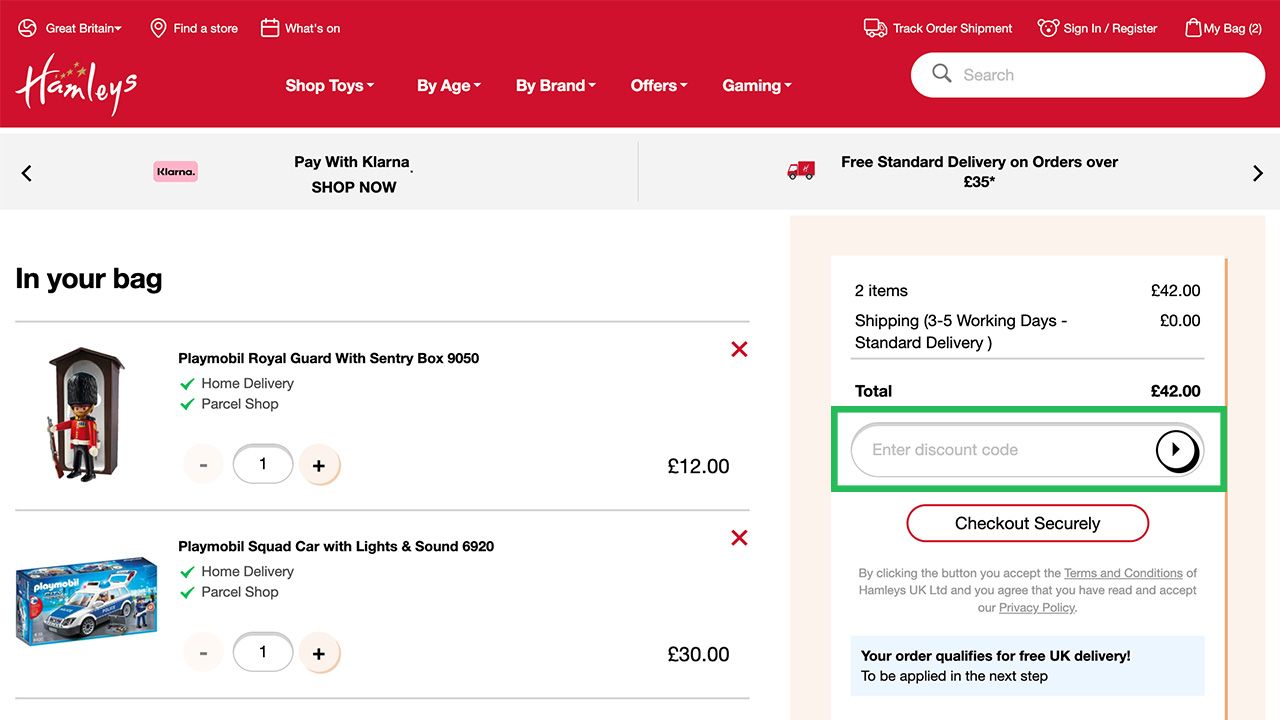Open the Great Britain region selector

coord(84,28)
